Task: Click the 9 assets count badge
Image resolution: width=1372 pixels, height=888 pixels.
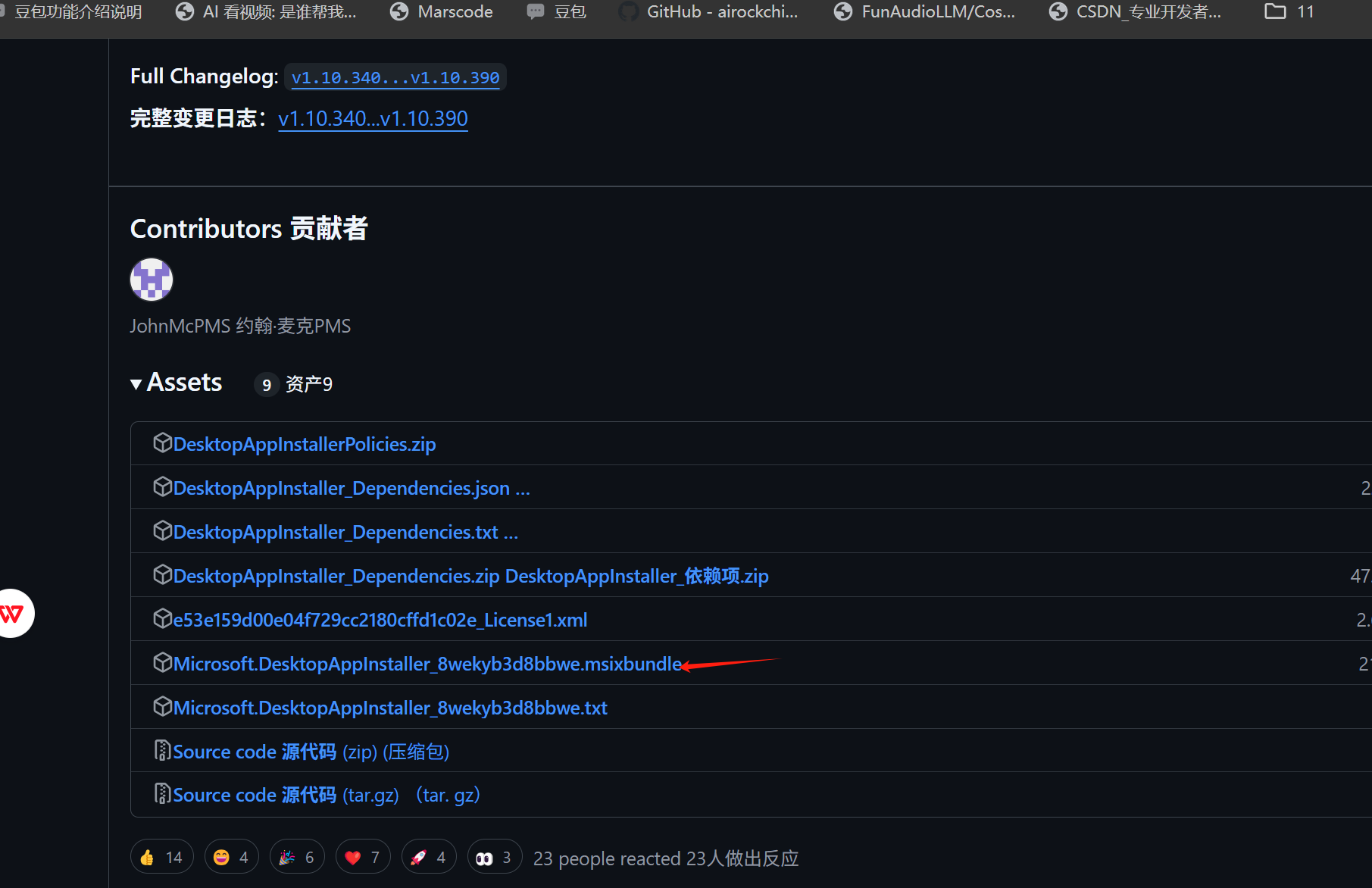Action: (266, 384)
